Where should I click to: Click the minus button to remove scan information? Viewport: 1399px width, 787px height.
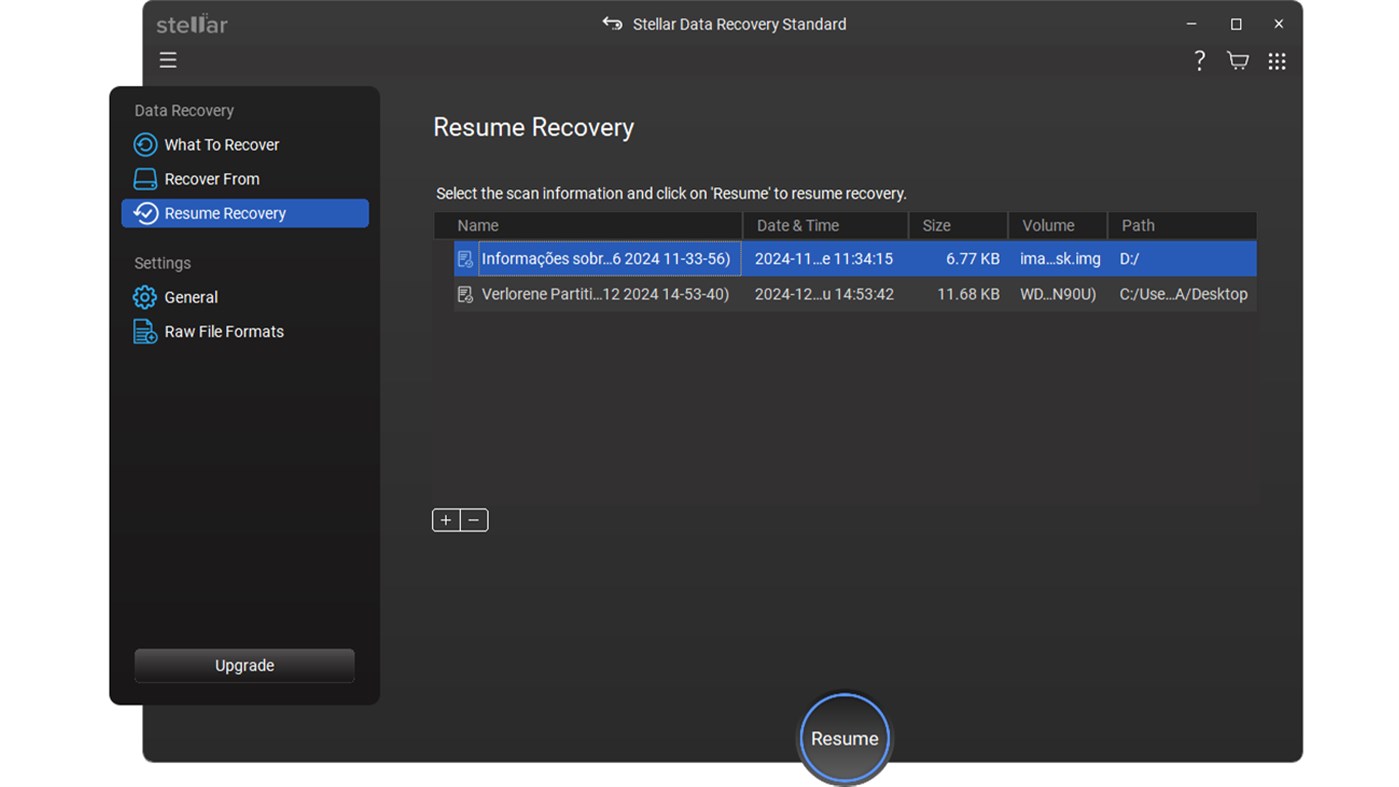[473, 520]
